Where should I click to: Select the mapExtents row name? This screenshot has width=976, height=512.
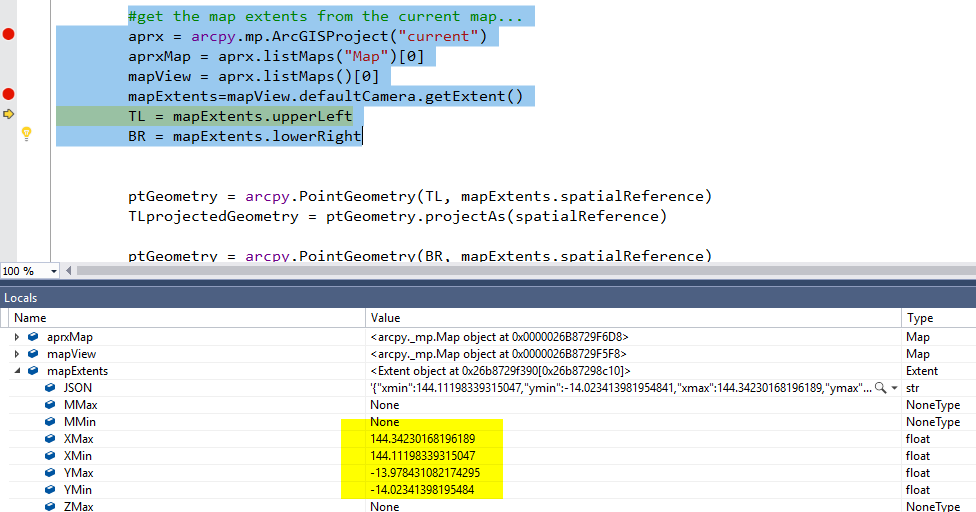[77, 371]
